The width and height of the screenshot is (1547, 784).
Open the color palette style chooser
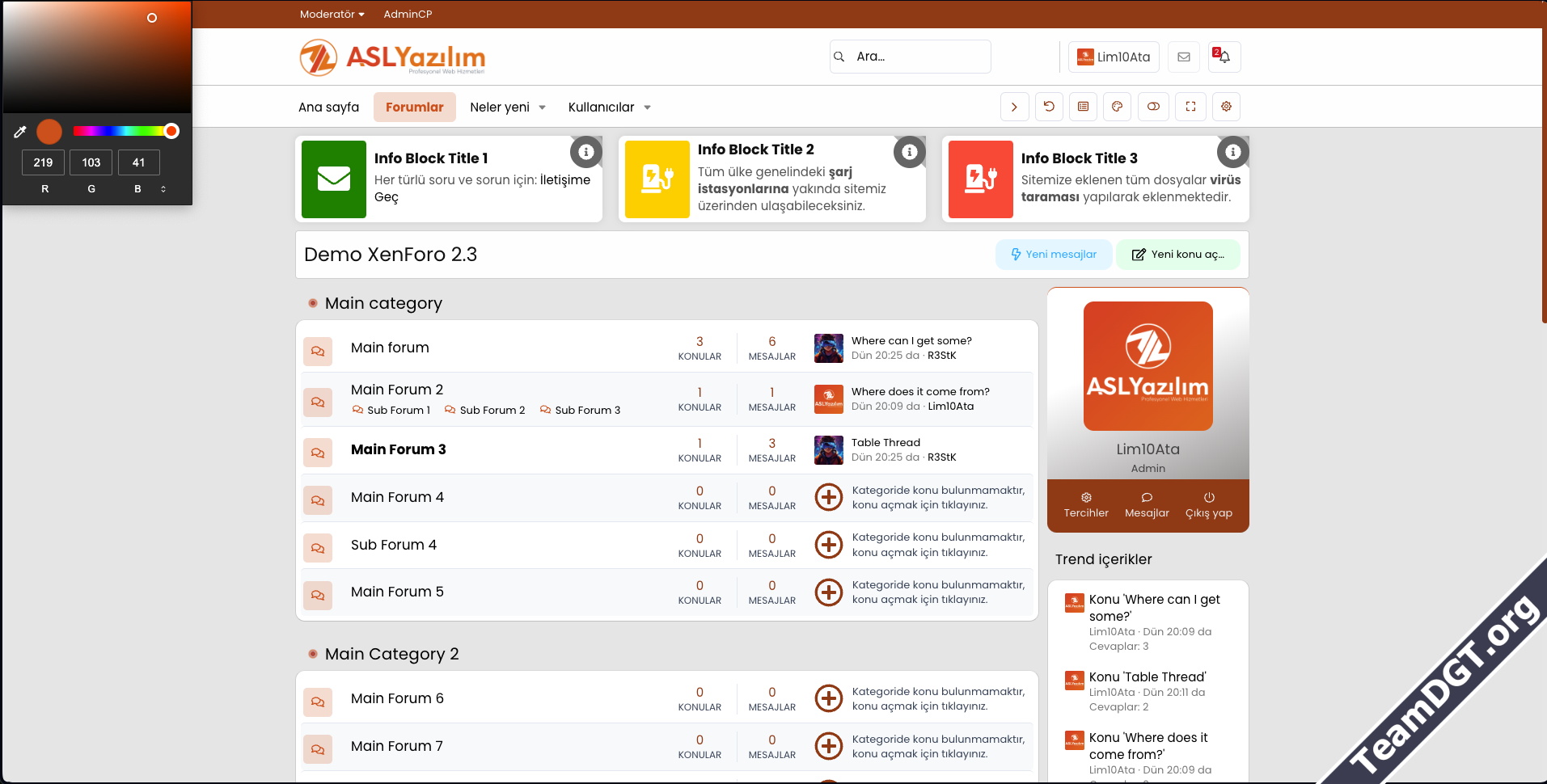point(1117,107)
